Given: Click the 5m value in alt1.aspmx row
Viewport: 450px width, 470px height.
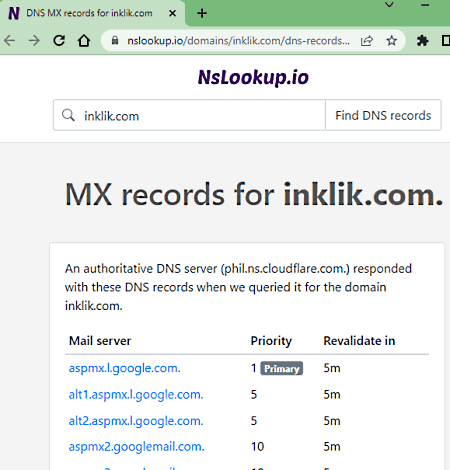Looking at the screenshot, I should click(332, 395).
